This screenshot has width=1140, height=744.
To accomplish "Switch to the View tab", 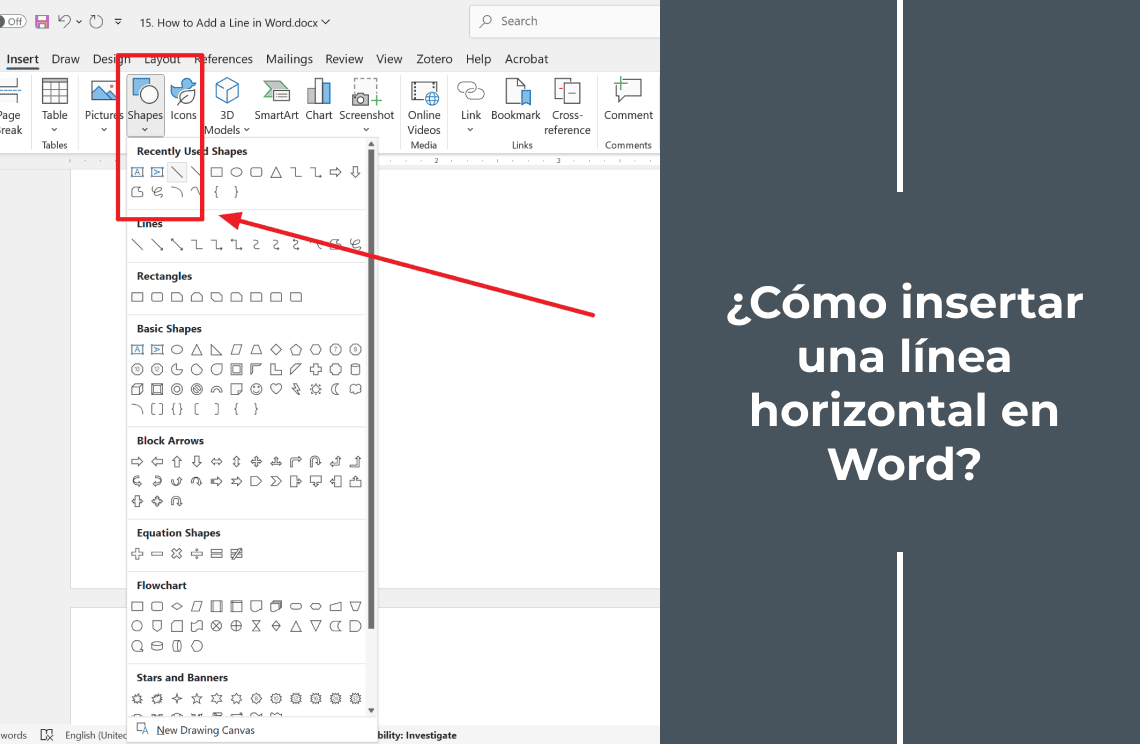I will 389,59.
